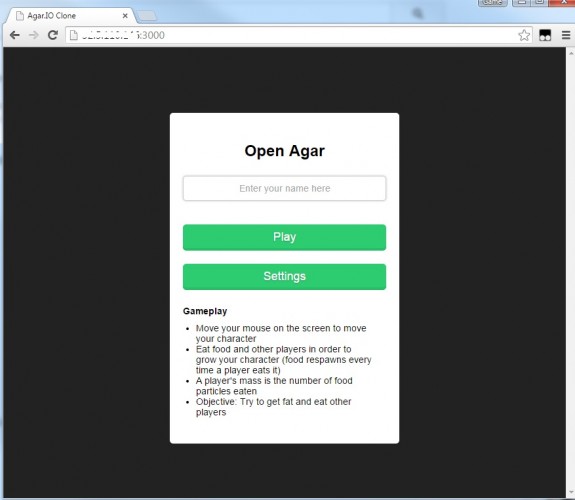The image size is (575, 500).
Task: Click the address bar URL ending :3000
Action: pos(123,35)
